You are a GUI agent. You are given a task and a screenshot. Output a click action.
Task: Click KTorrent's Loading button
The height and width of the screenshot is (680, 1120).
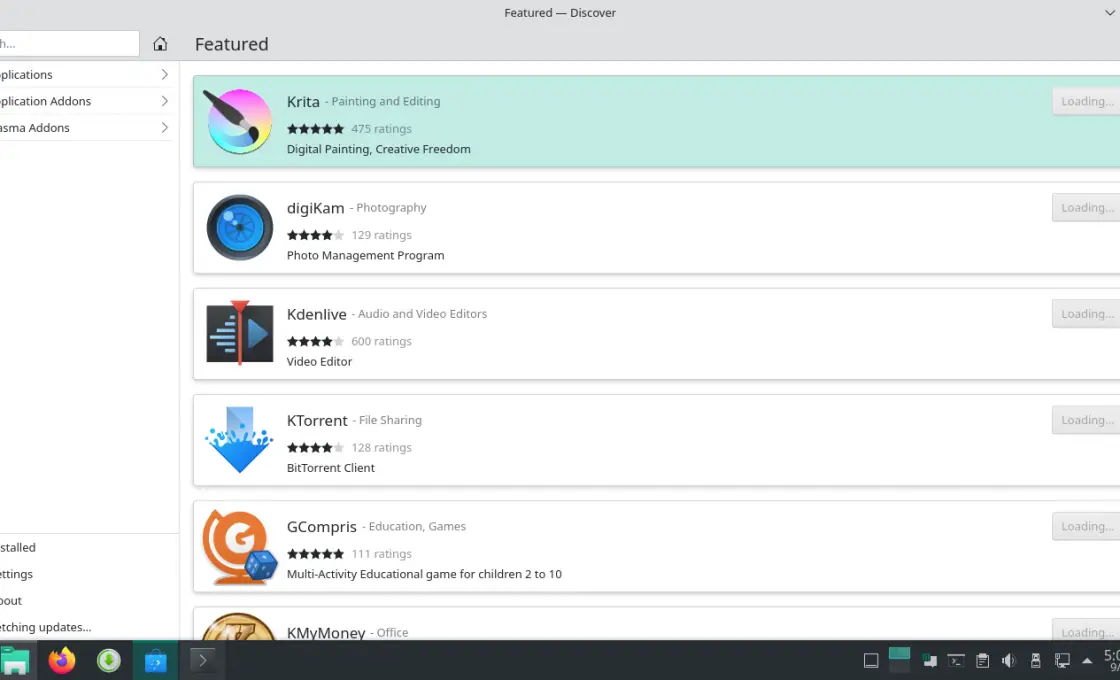[x=1086, y=421]
